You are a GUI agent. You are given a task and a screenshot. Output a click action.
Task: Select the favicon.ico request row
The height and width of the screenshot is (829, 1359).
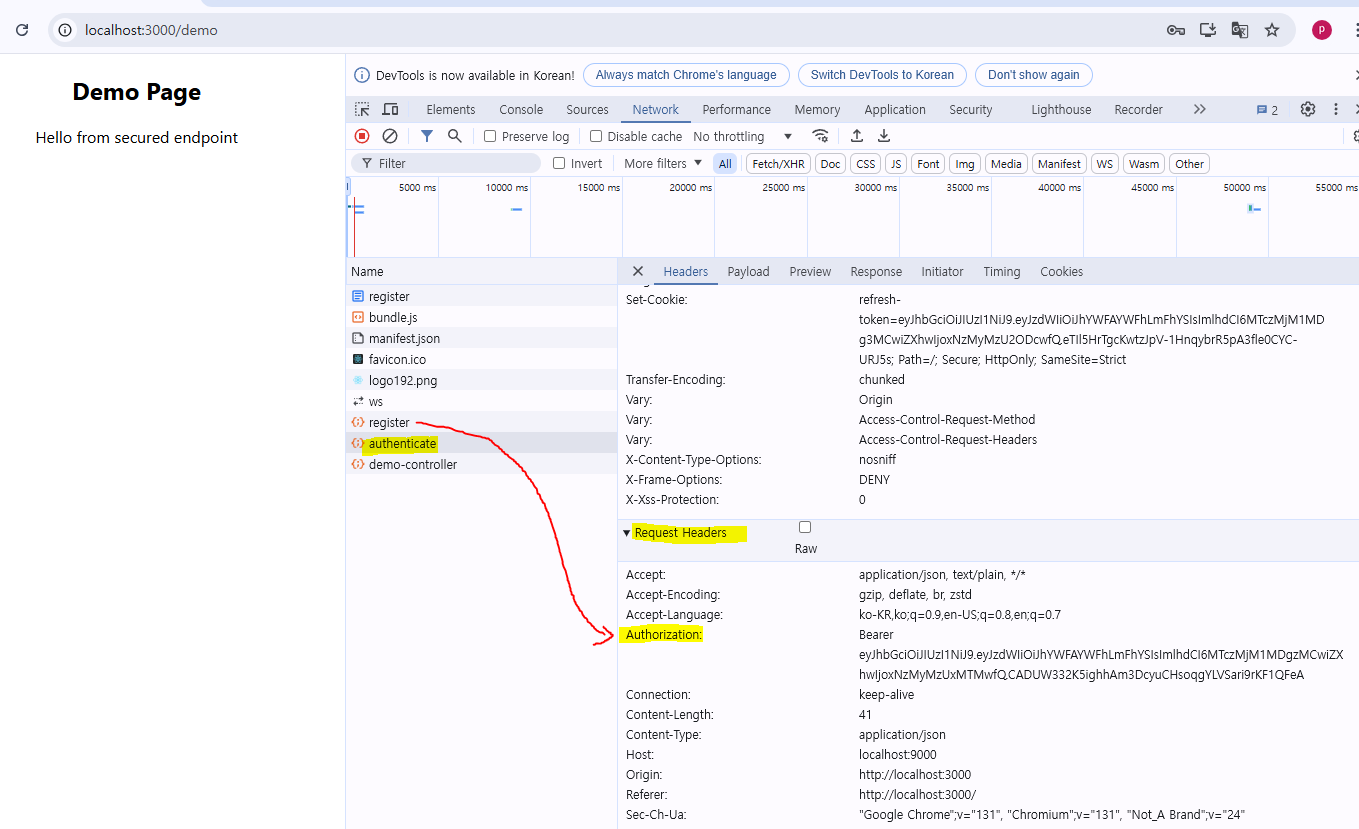(x=481, y=359)
